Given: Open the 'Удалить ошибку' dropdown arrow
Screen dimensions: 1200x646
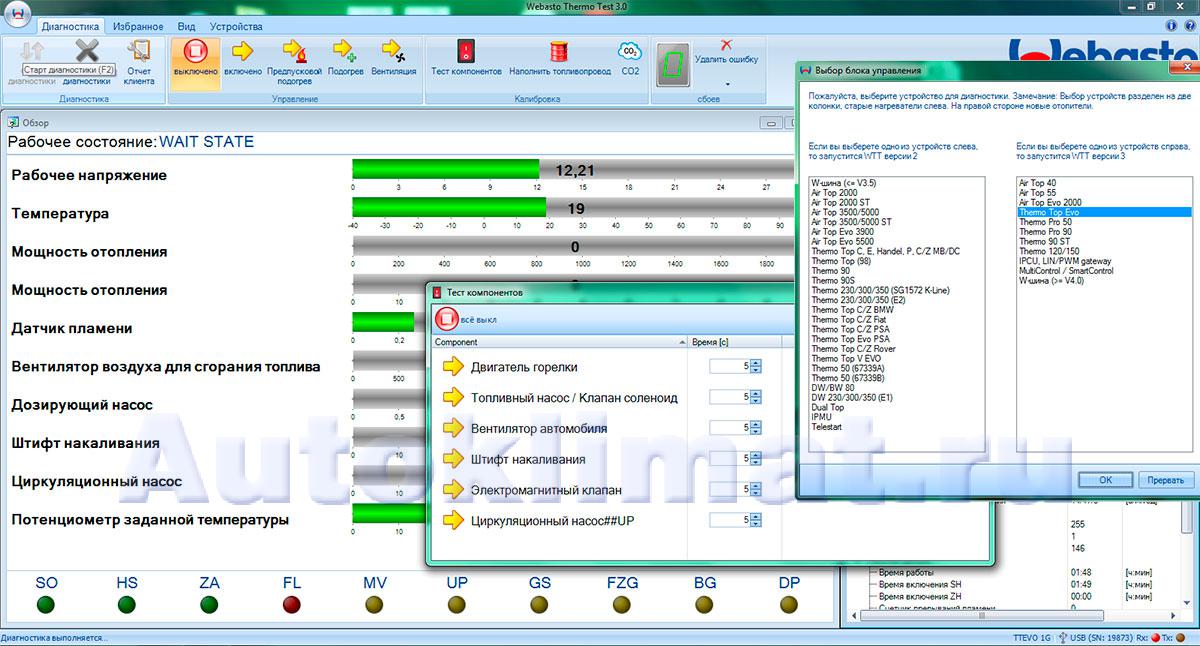Looking at the screenshot, I should coord(726,84).
